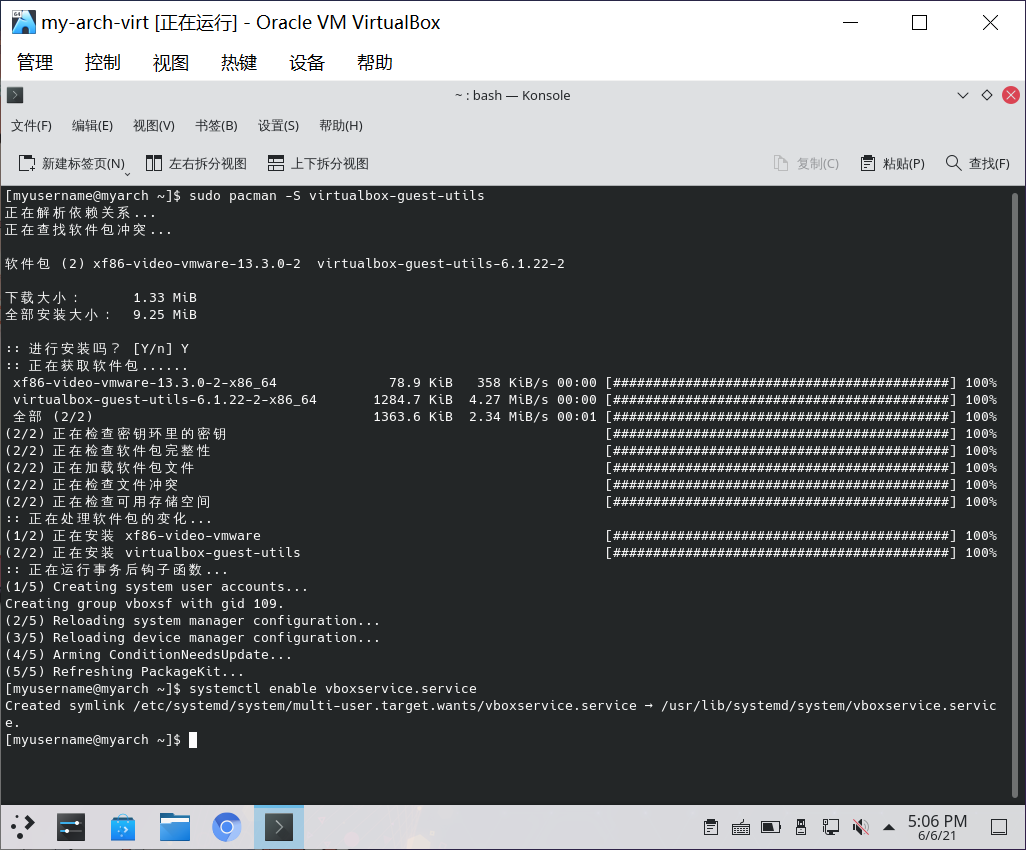The image size is (1026, 850).
Task: Open Klipper clipboard icon in system tray
Action: (x=711, y=827)
